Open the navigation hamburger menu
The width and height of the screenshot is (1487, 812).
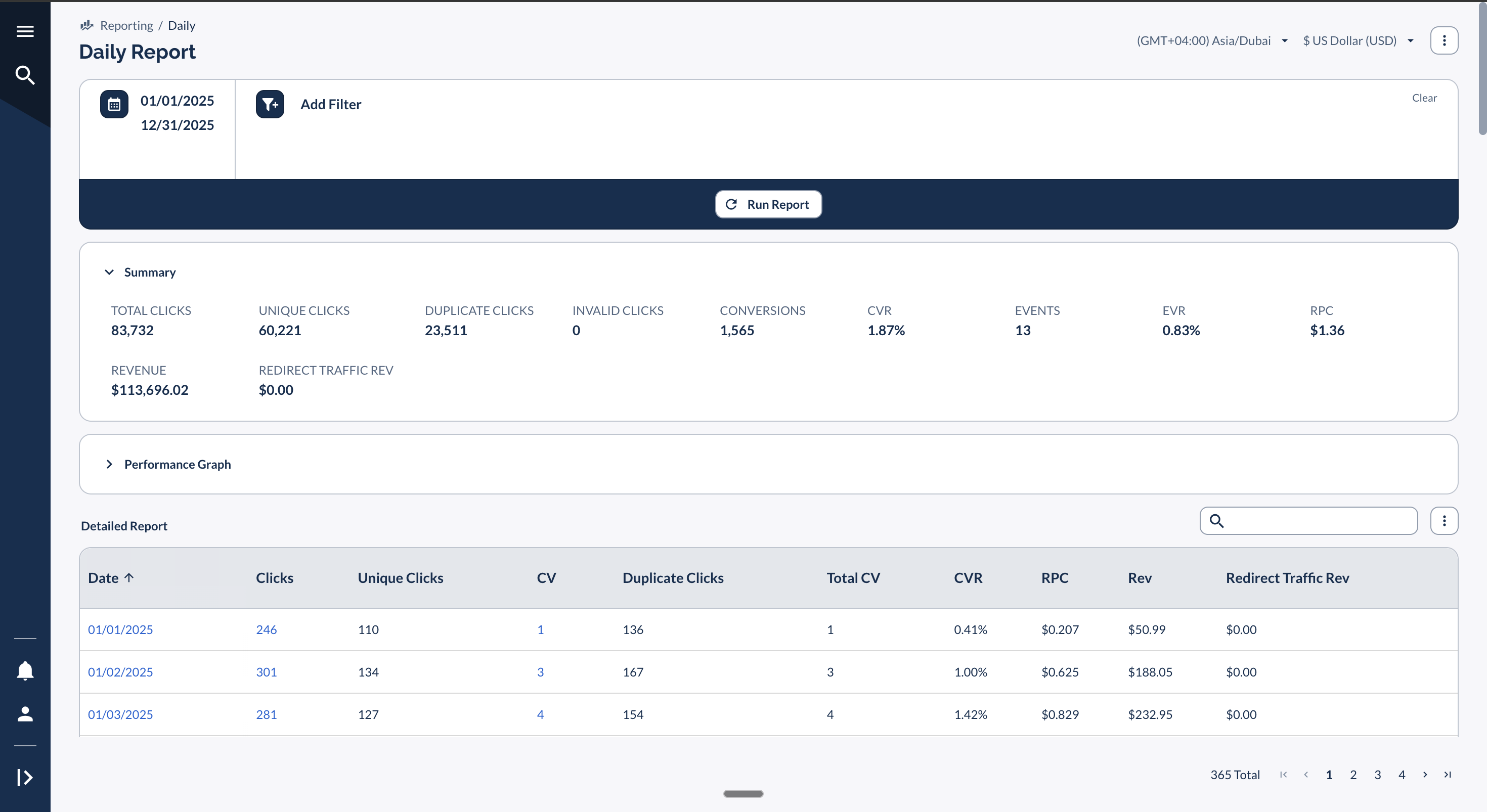[25, 31]
